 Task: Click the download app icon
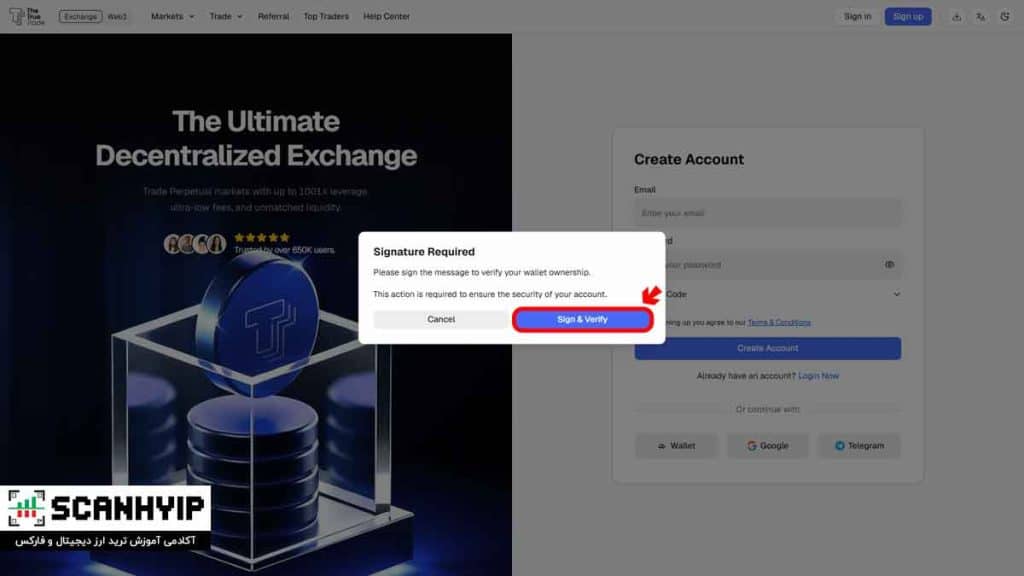[956, 16]
